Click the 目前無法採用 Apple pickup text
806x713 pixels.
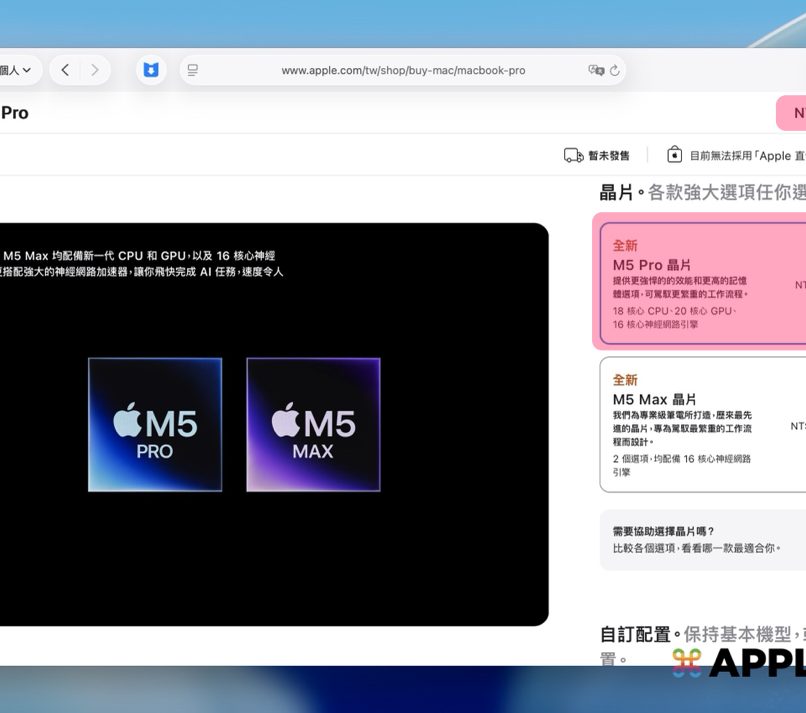(746, 156)
